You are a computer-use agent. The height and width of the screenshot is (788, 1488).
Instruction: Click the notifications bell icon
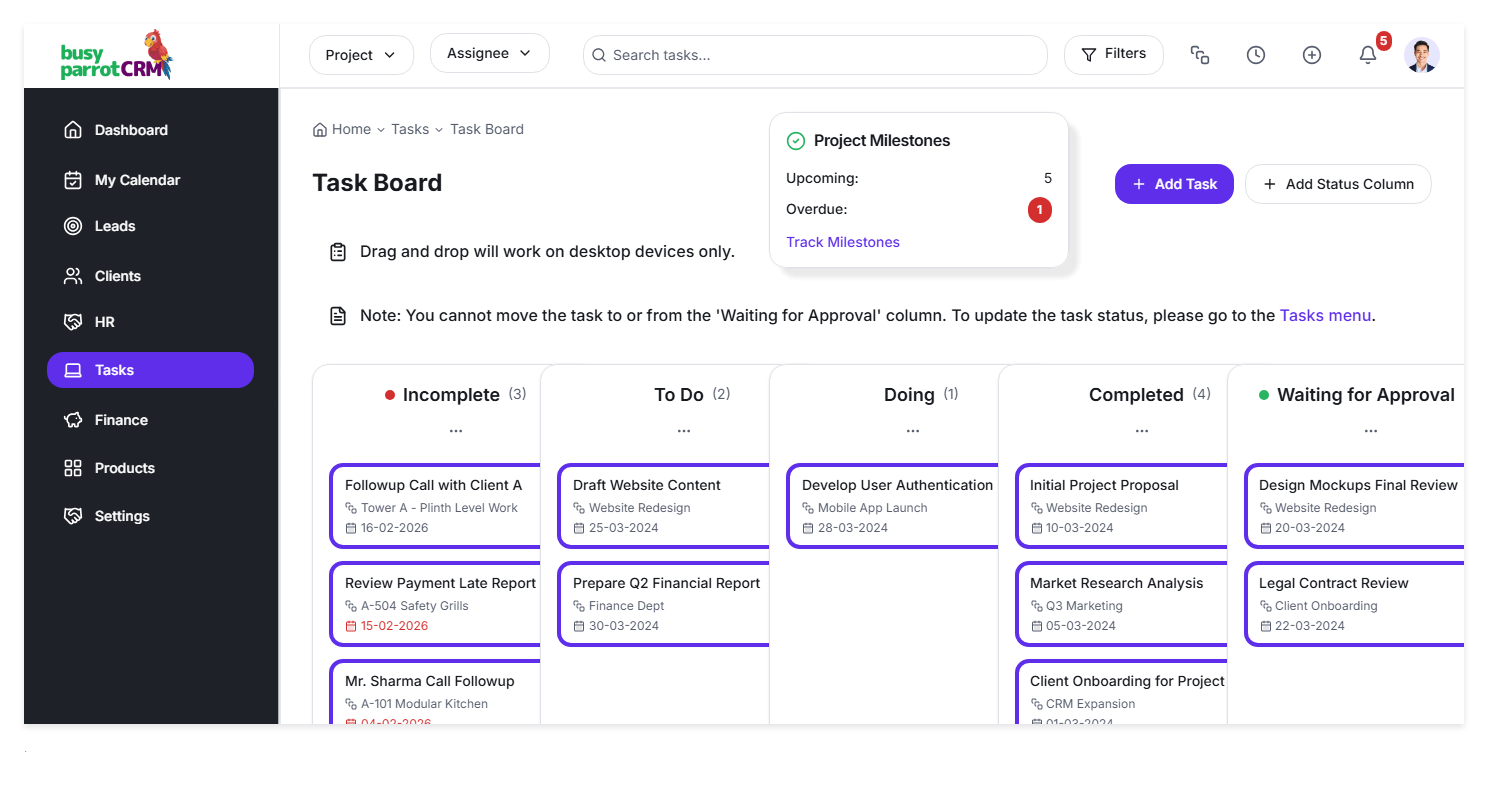[x=1367, y=55]
